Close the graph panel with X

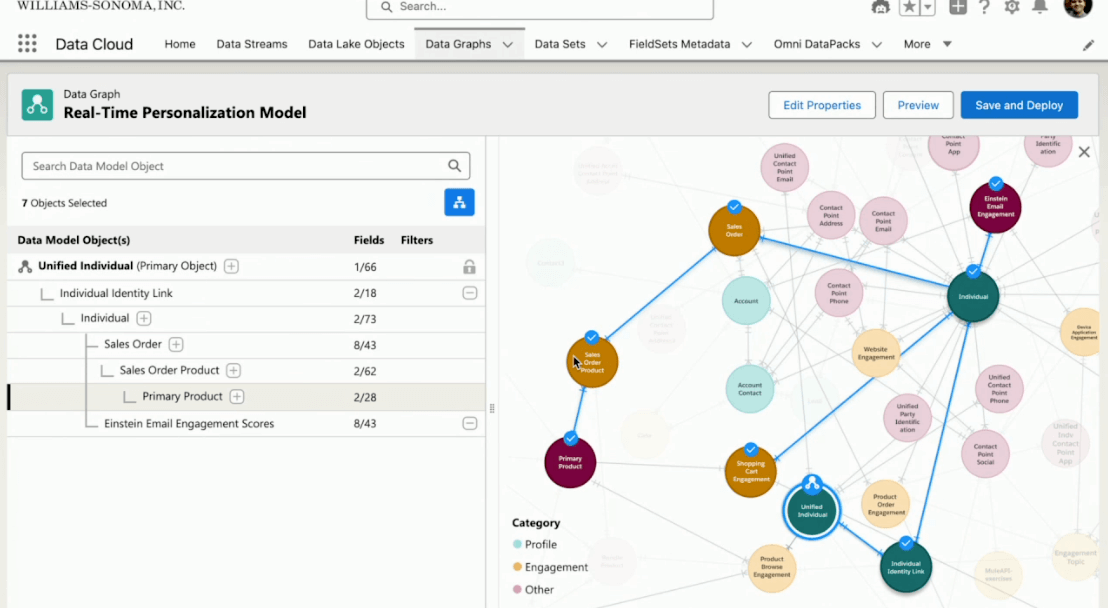[1084, 152]
